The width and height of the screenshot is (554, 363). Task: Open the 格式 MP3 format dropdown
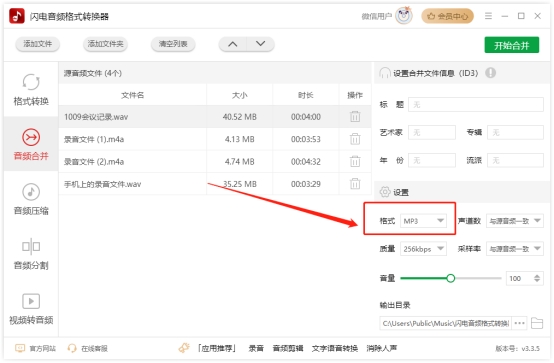coord(423,221)
